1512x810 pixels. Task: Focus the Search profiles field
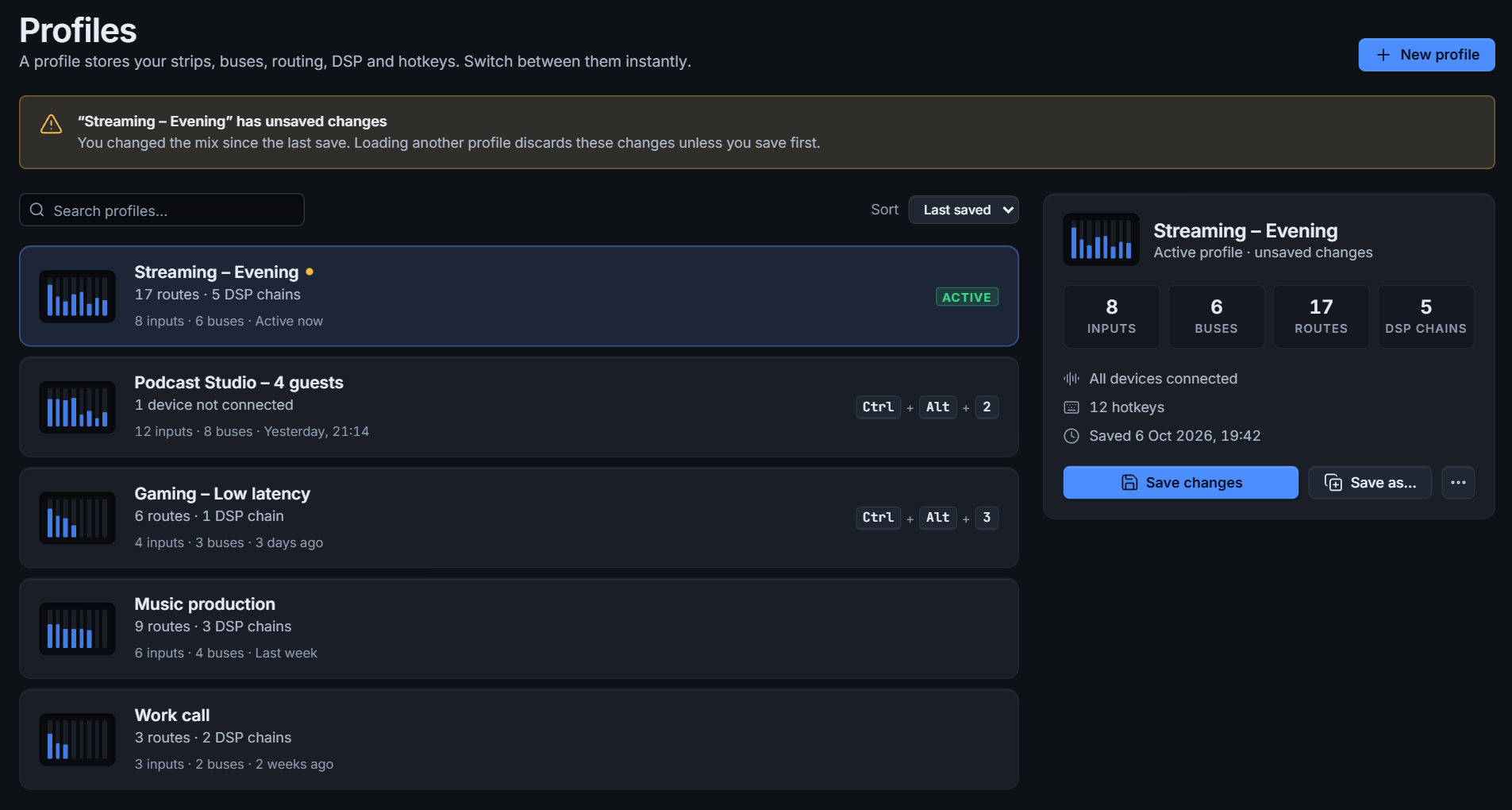(x=162, y=210)
